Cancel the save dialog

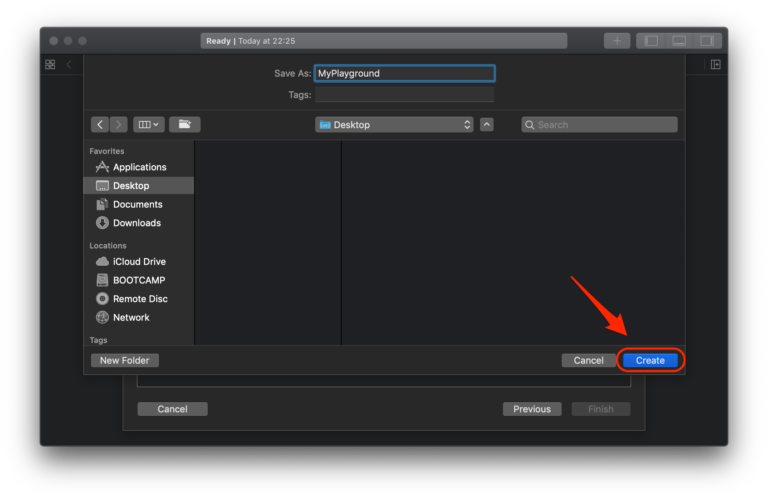(588, 360)
